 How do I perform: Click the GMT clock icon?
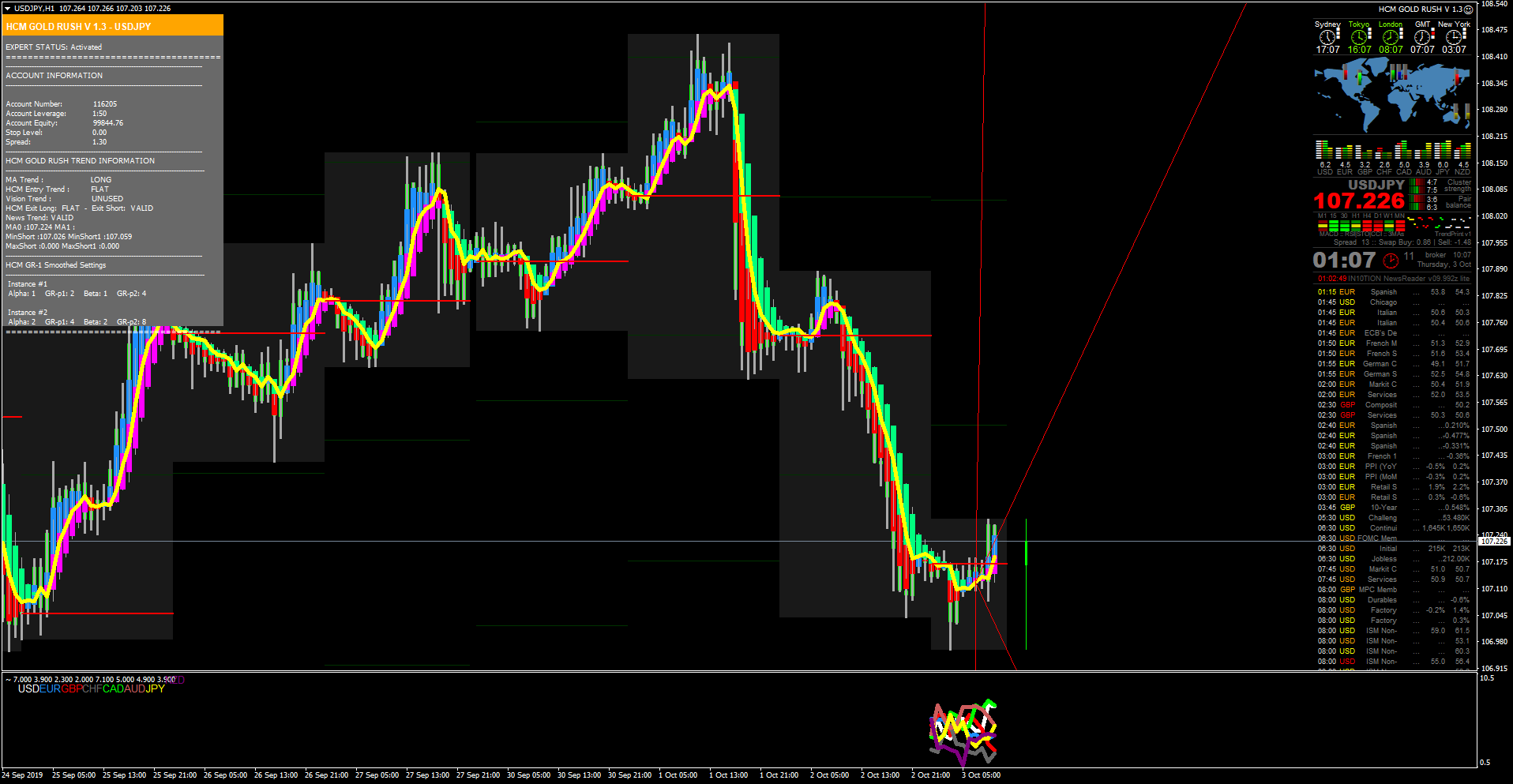[x=1422, y=36]
